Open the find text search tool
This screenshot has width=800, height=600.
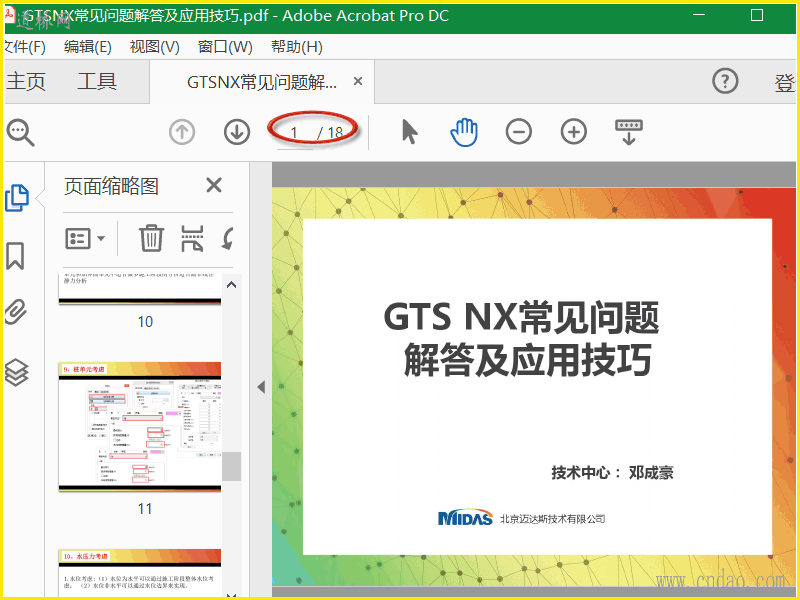[x=20, y=132]
